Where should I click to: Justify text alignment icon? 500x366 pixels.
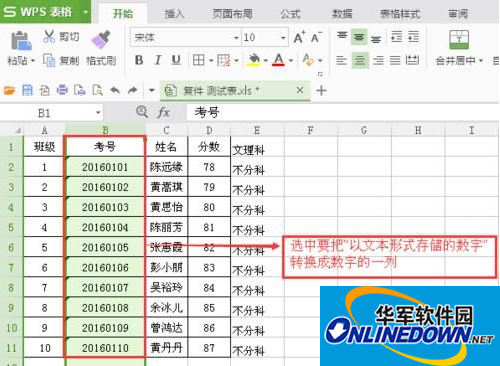[x=395, y=60]
